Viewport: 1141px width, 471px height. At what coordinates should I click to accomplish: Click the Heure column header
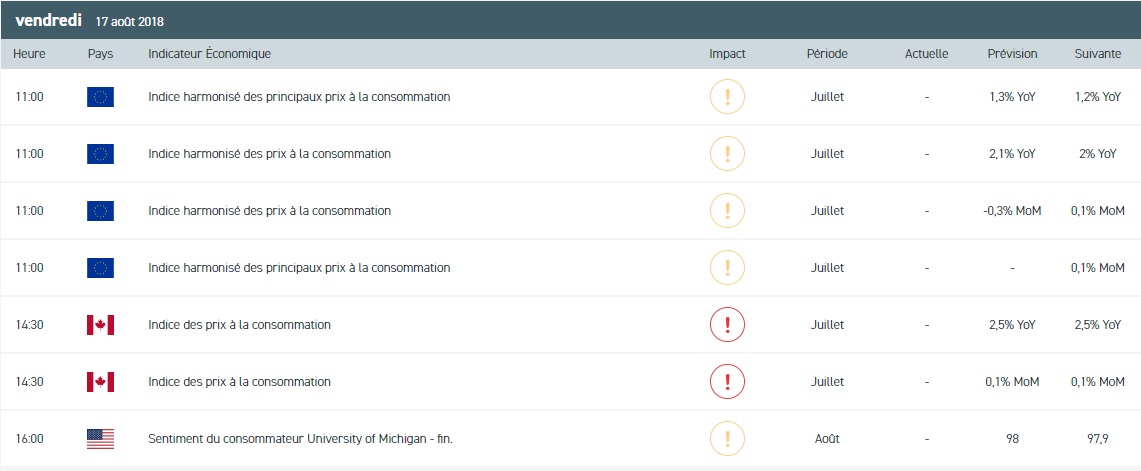(30, 54)
